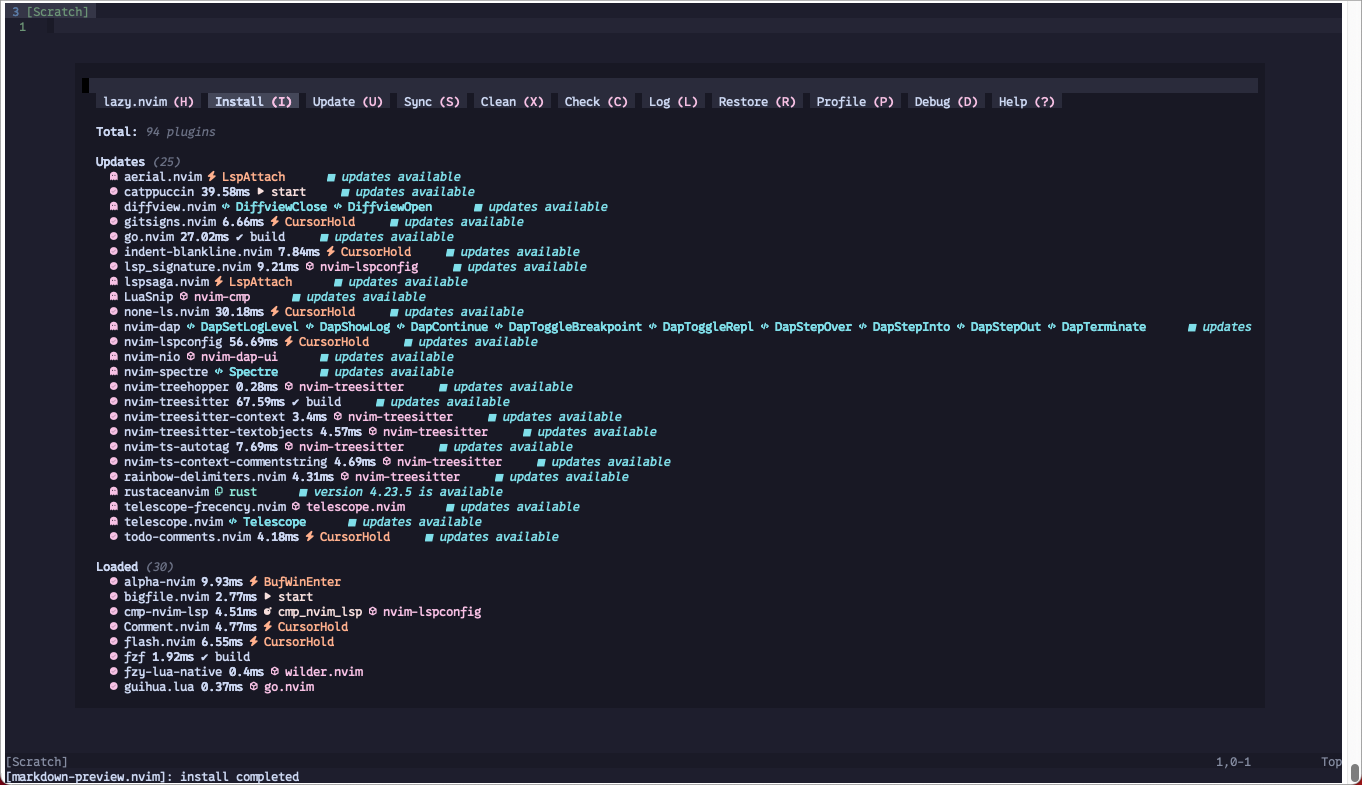Switch to the Update (U) tab
Image resolution: width=1362 pixels, height=785 pixels.
[x=347, y=101]
